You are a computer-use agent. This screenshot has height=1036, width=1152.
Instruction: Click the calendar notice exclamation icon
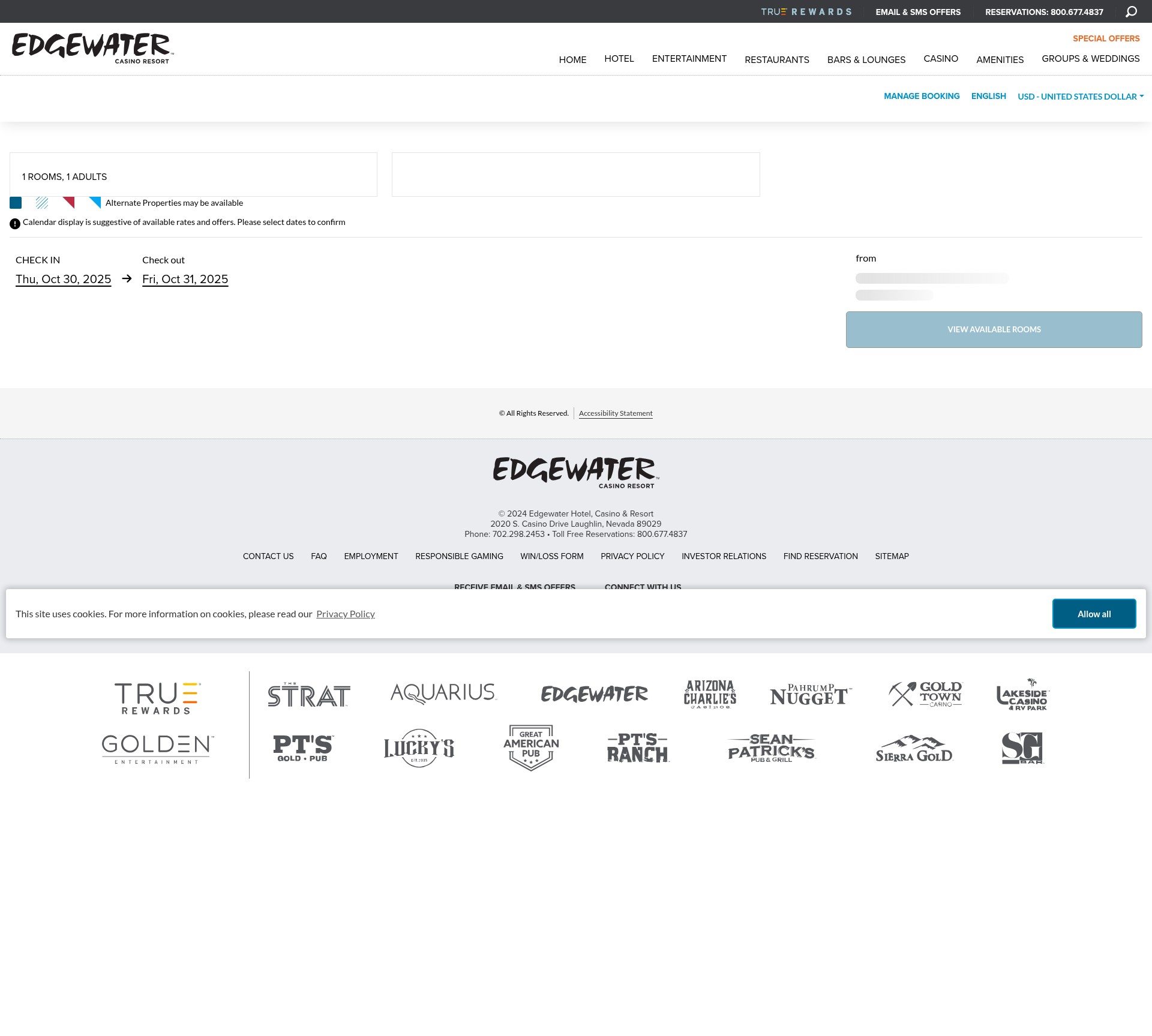15,224
